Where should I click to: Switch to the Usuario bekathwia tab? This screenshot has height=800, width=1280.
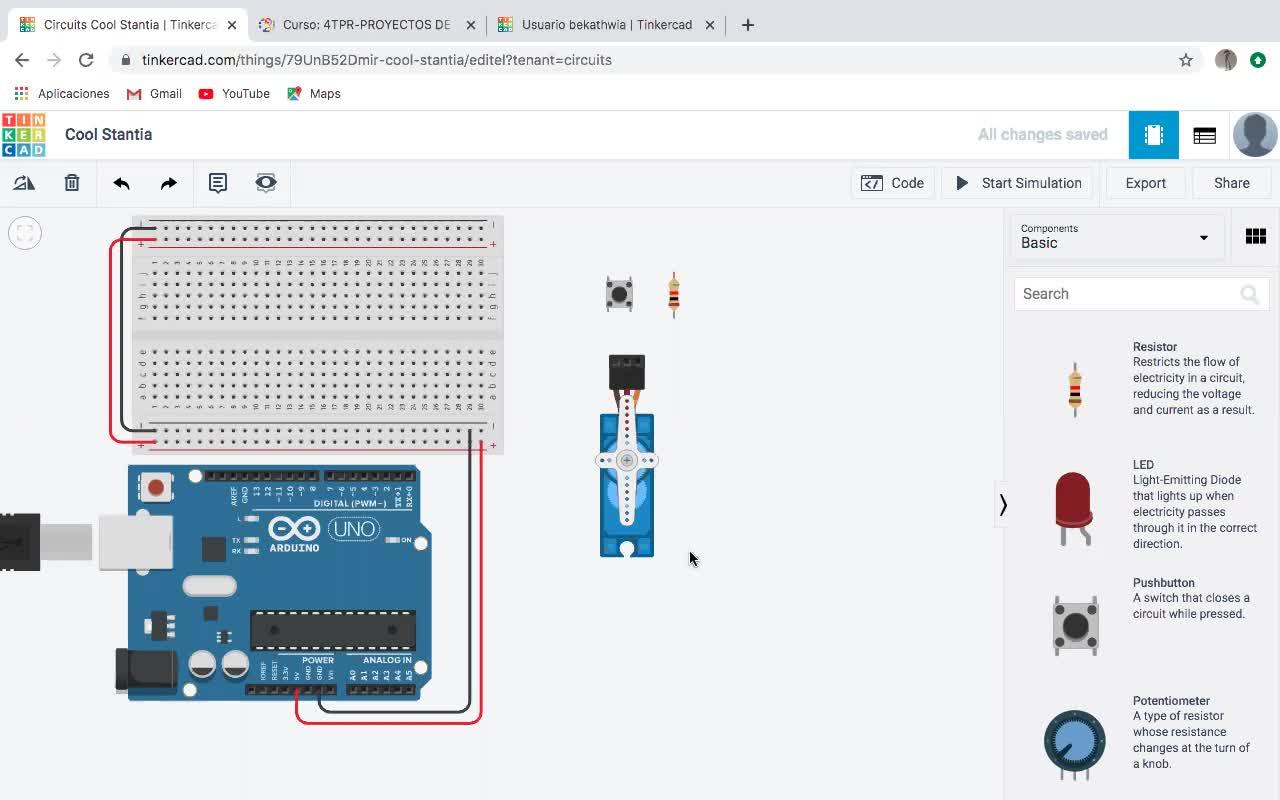606,24
